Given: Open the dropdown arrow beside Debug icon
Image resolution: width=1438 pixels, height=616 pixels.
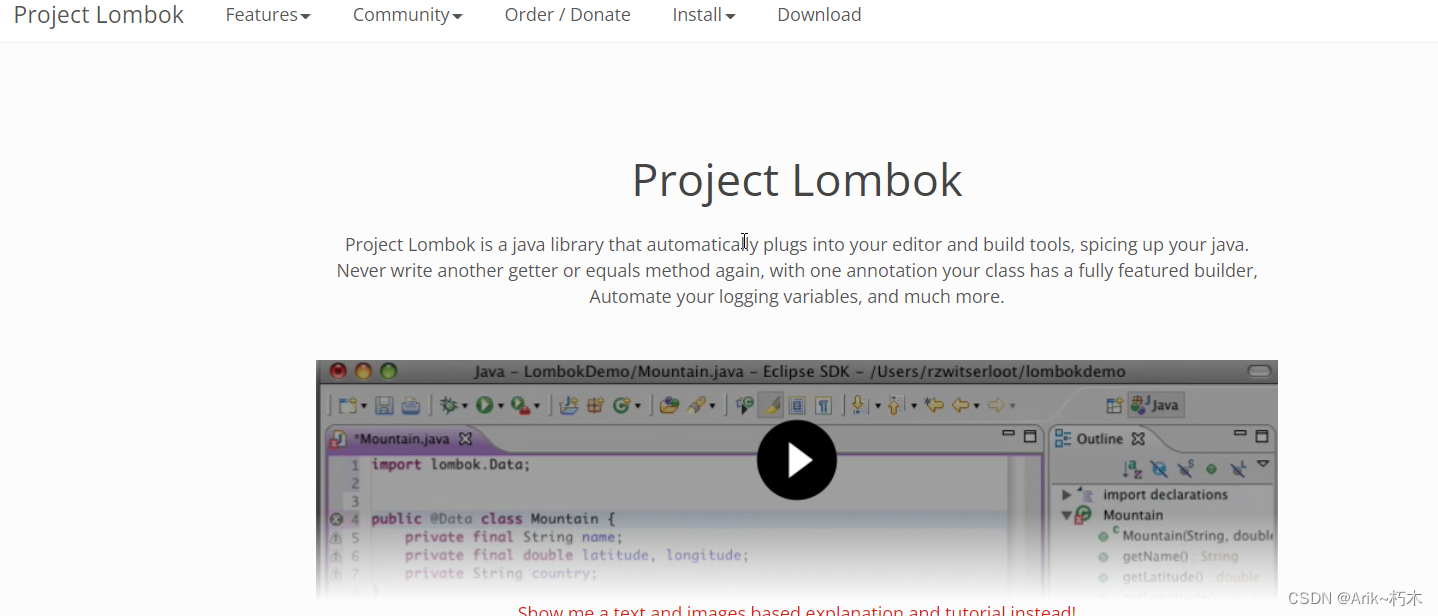Looking at the screenshot, I should click(465, 406).
